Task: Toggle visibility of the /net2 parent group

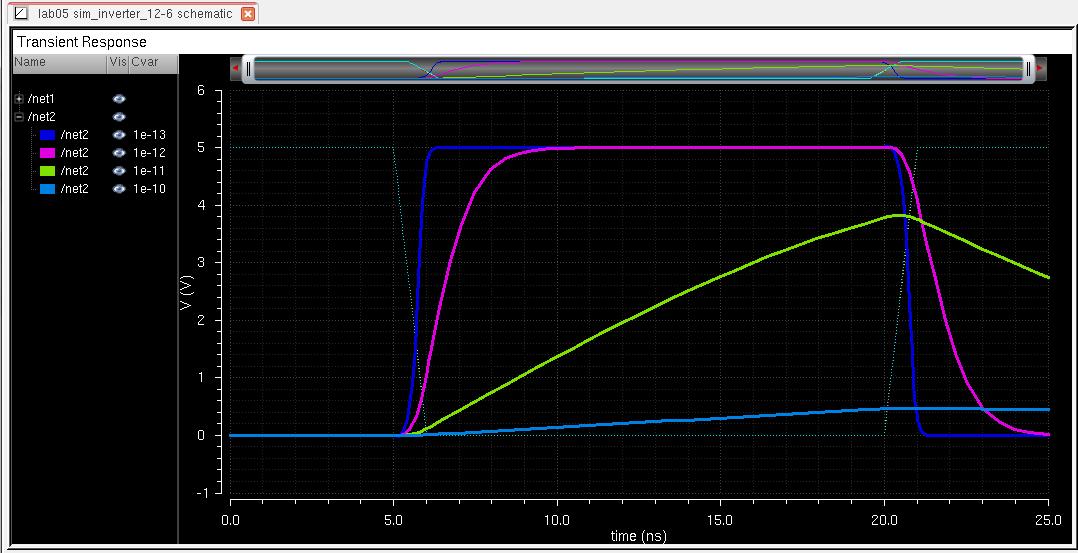Action: pos(119,117)
